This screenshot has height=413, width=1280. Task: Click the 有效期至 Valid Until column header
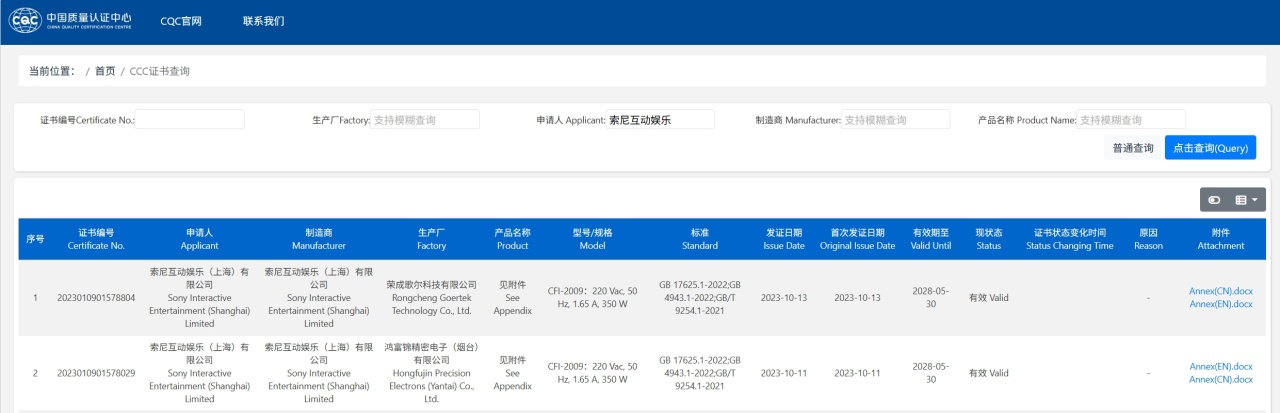pyautogui.click(x=930, y=239)
